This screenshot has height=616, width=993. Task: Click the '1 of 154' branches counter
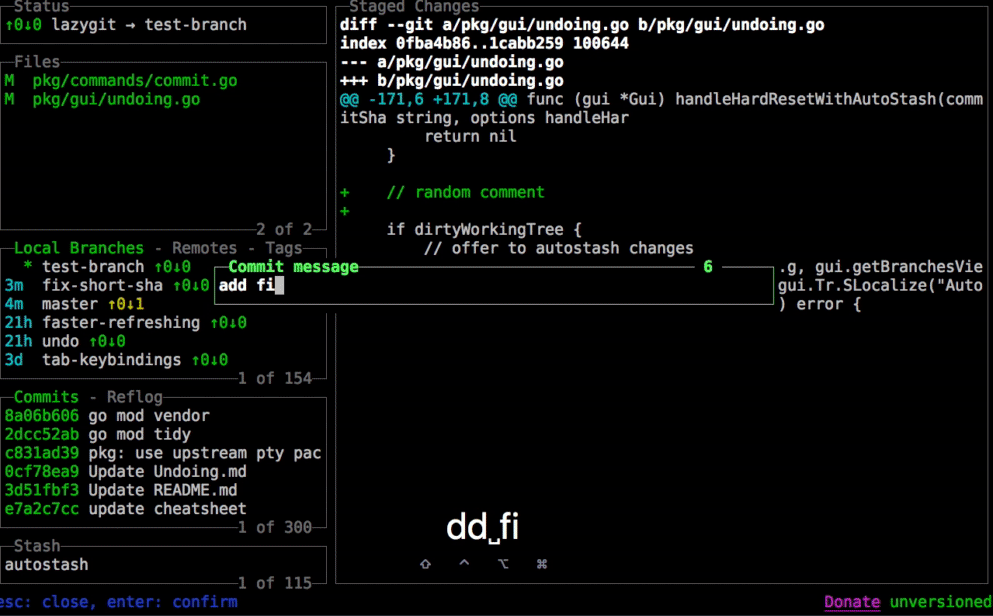(275, 379)
